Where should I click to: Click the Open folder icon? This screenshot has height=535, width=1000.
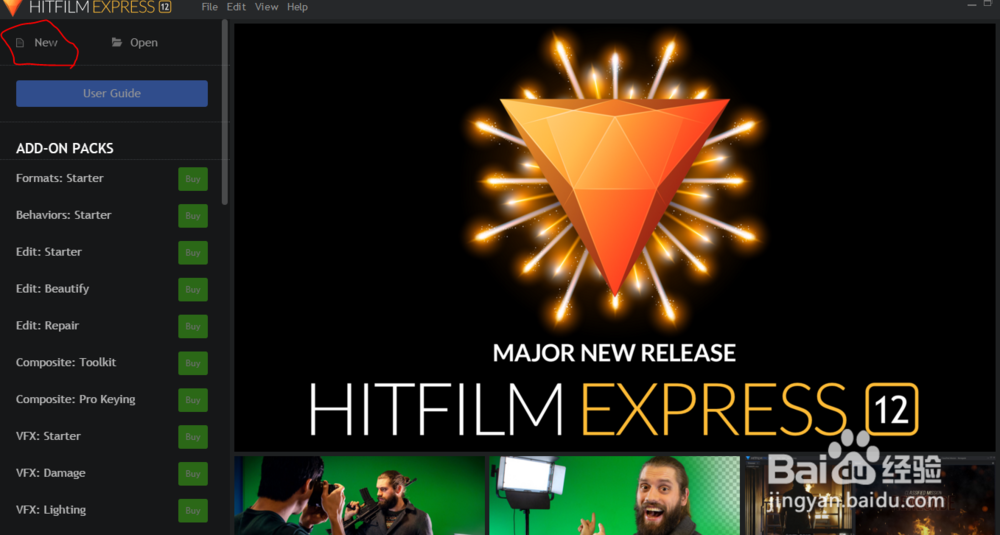117,43
